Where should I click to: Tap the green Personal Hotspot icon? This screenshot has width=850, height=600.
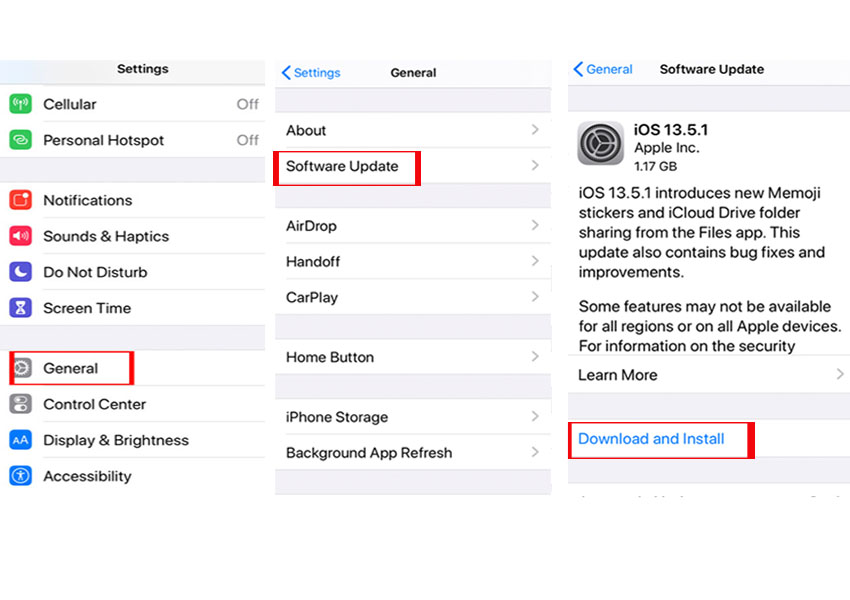click(22, 140)
